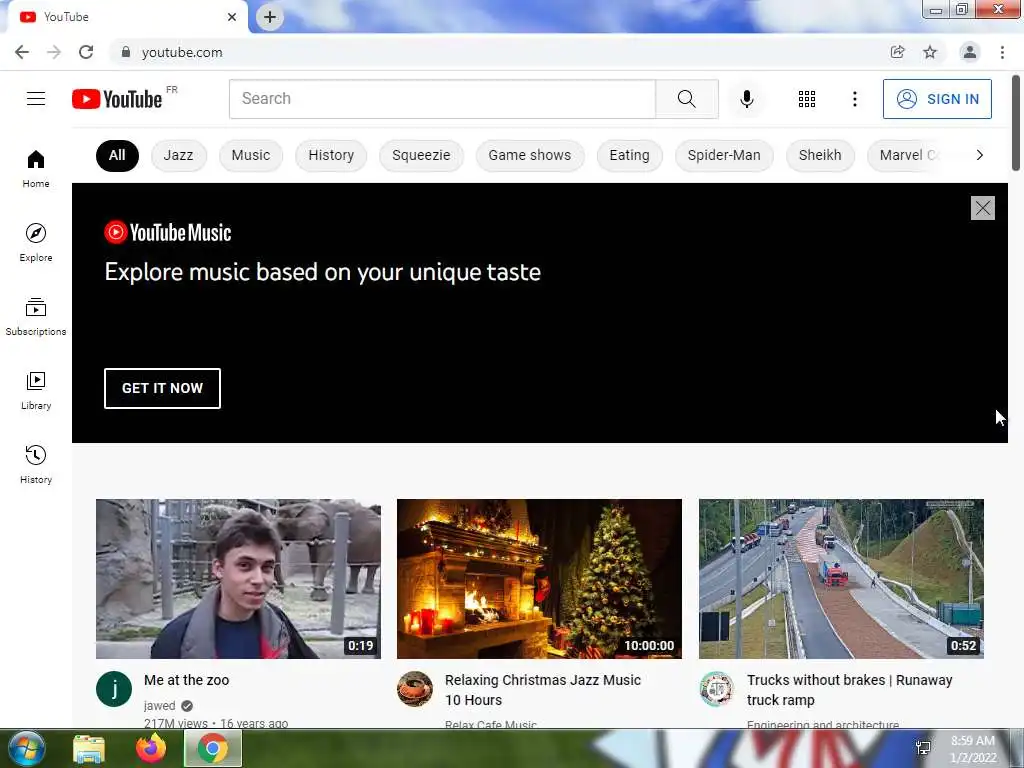Show more category chips with the arrow
Screen dimensions: 1024x768
point(979,155)
